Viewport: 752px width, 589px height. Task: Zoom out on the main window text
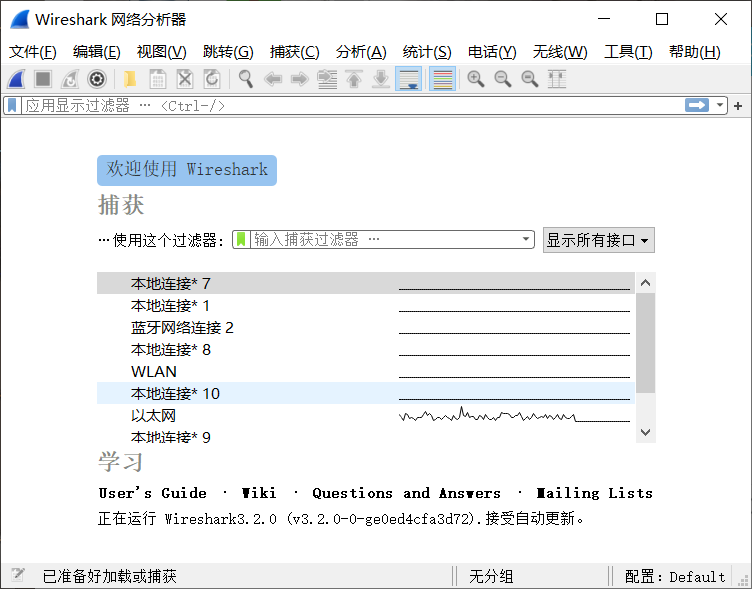click(503, 79)
